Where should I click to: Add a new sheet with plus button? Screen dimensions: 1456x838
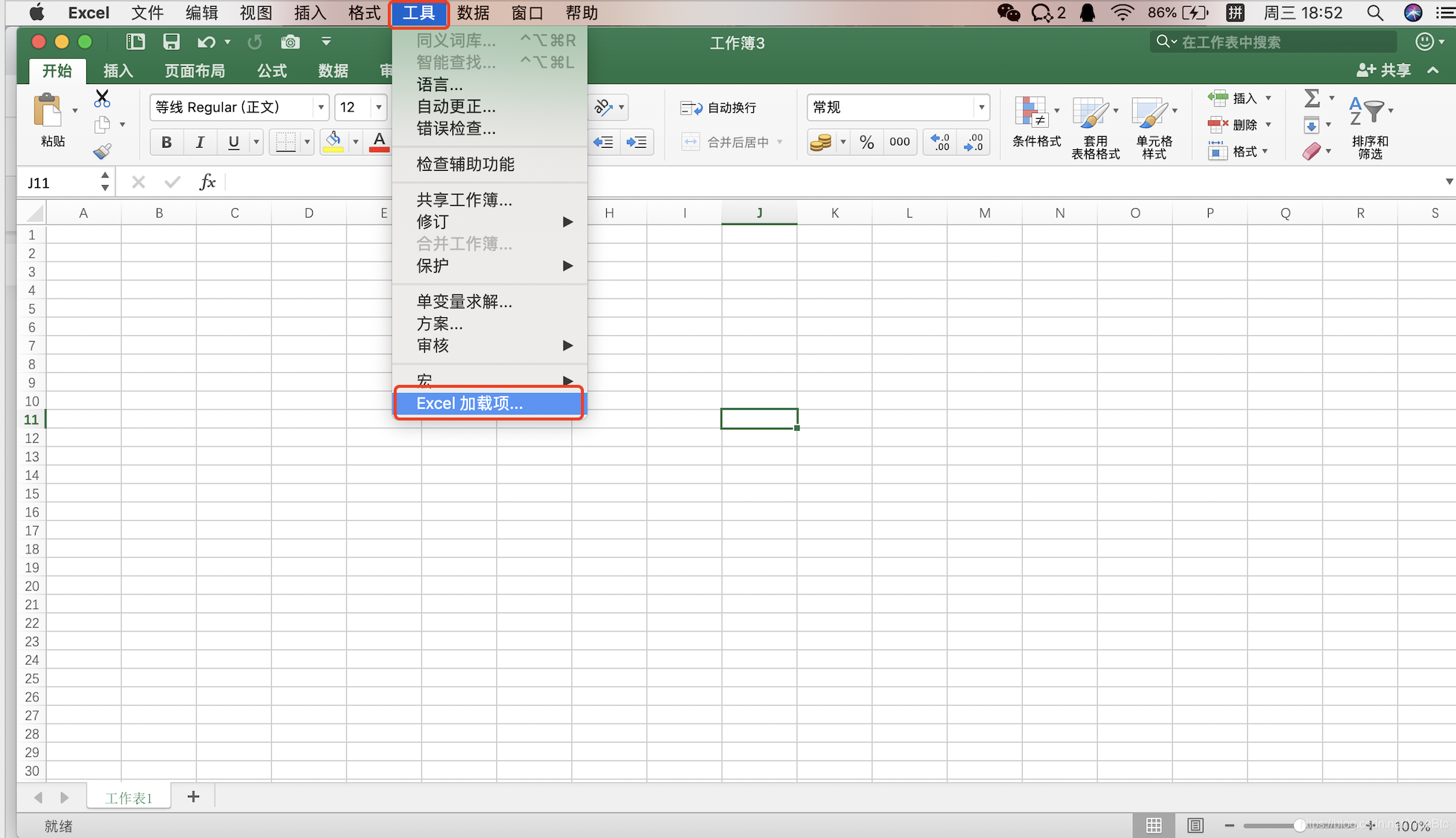[x=193, y=796]
